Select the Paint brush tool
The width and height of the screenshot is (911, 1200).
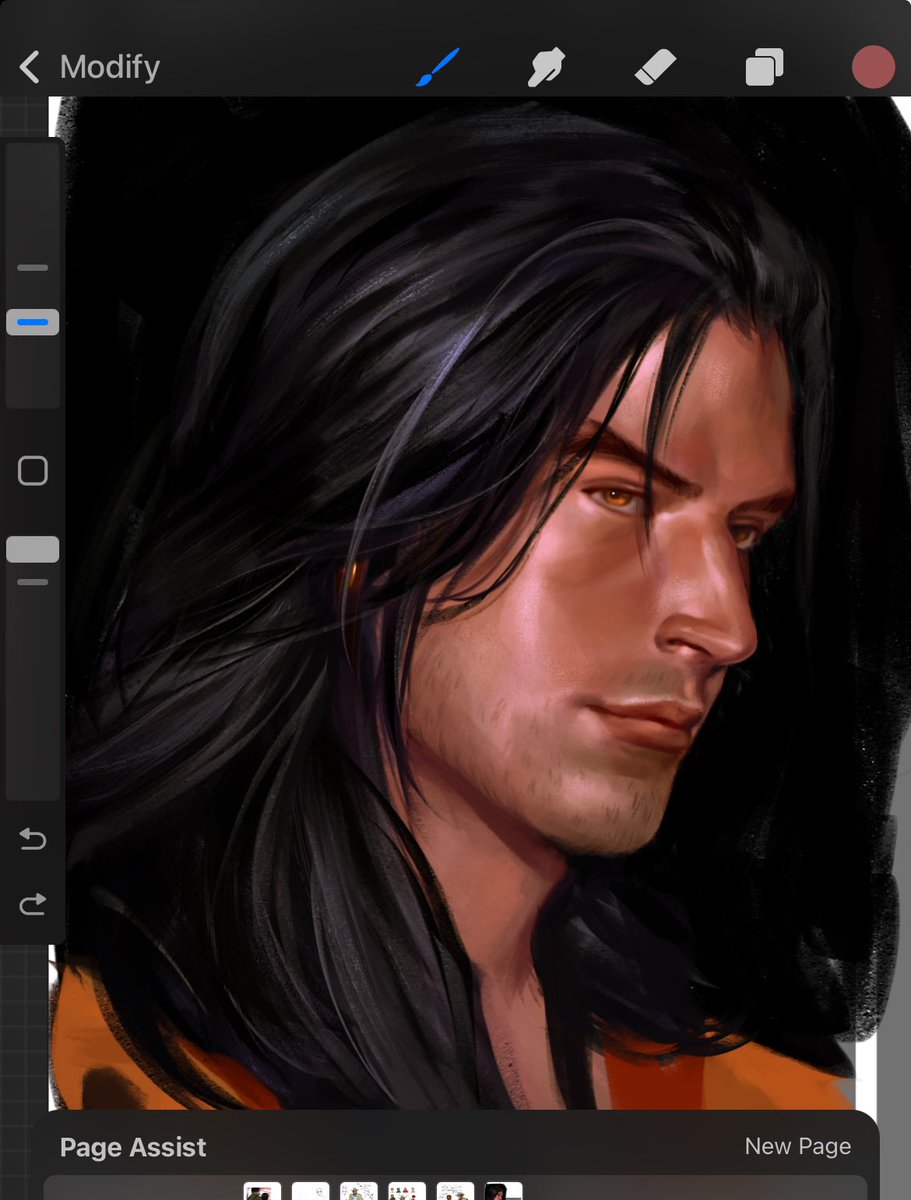pyautogui.click(x=437, y=67)
